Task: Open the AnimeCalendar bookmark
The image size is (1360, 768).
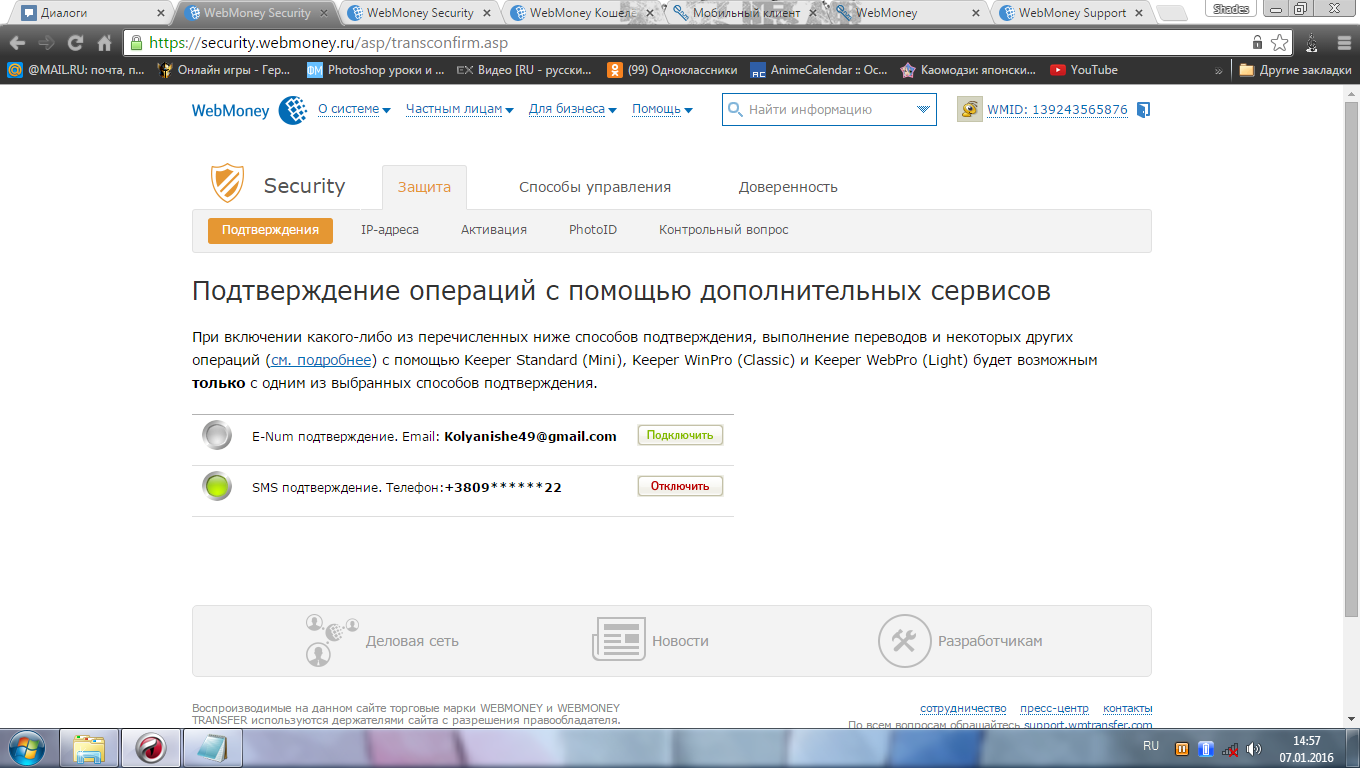Action: pyautogui.click(x=819, y=70)
